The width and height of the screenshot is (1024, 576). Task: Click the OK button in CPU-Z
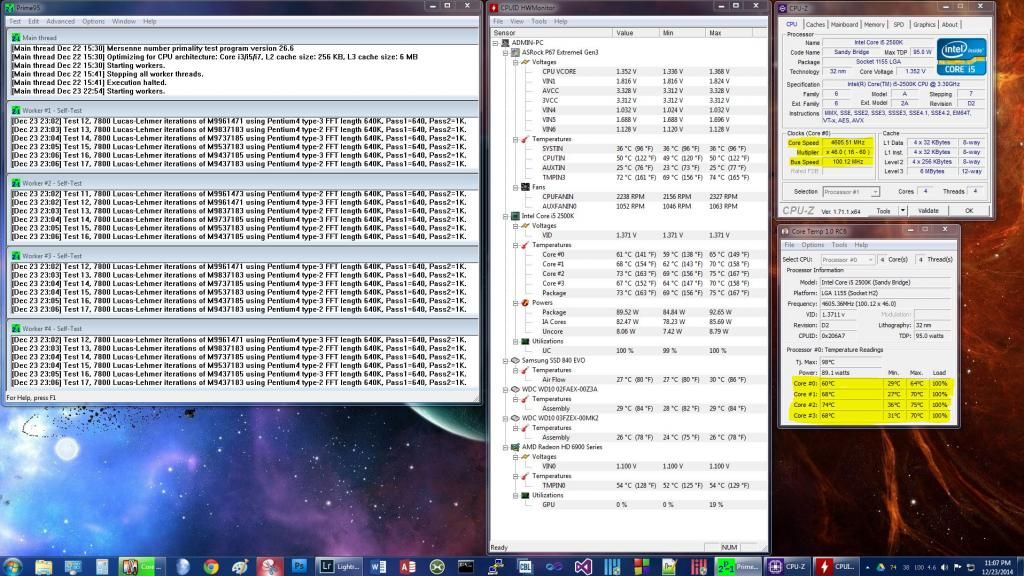968,211
